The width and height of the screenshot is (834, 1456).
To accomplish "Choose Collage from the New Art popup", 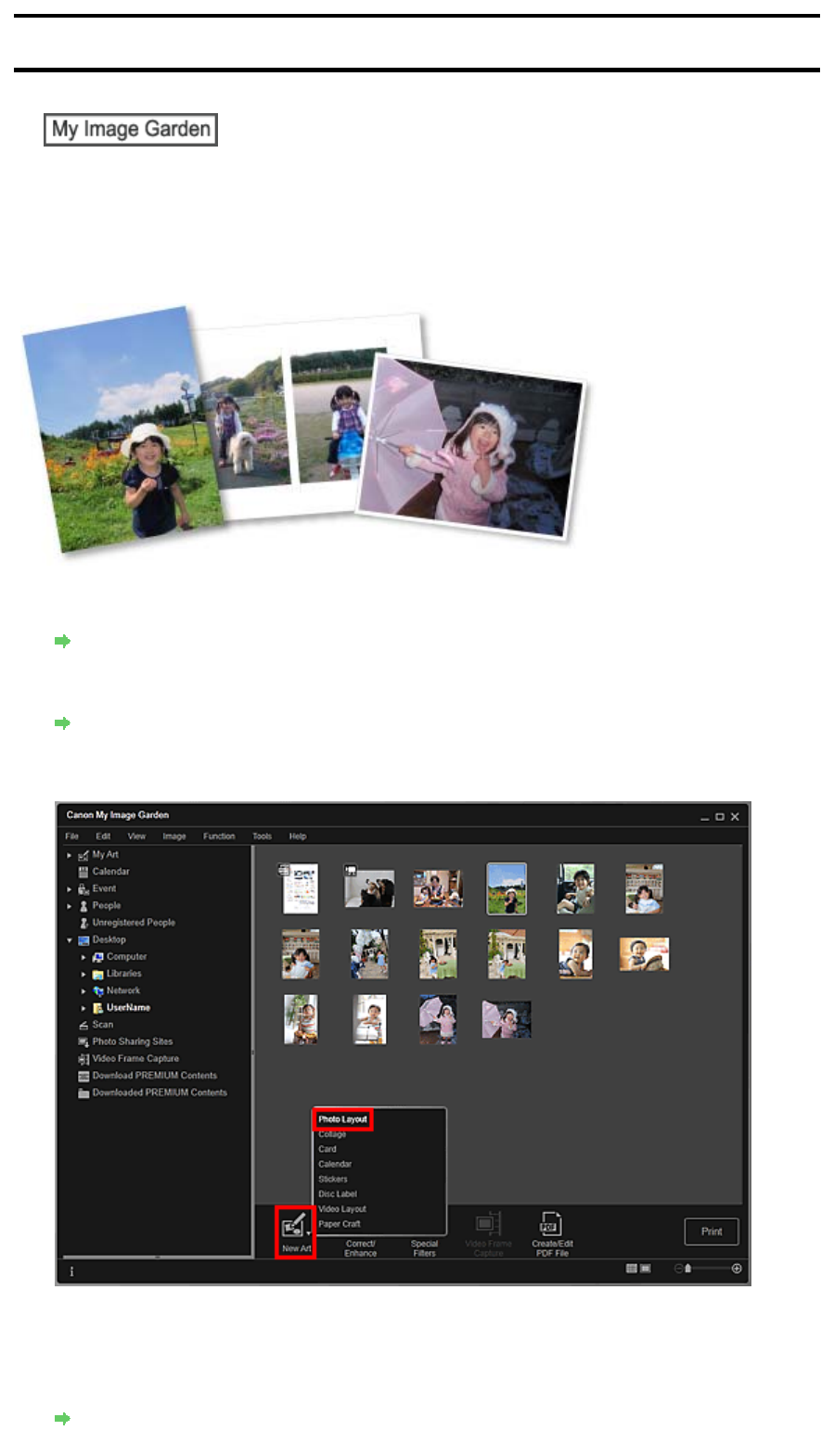I will [332, 1134].
